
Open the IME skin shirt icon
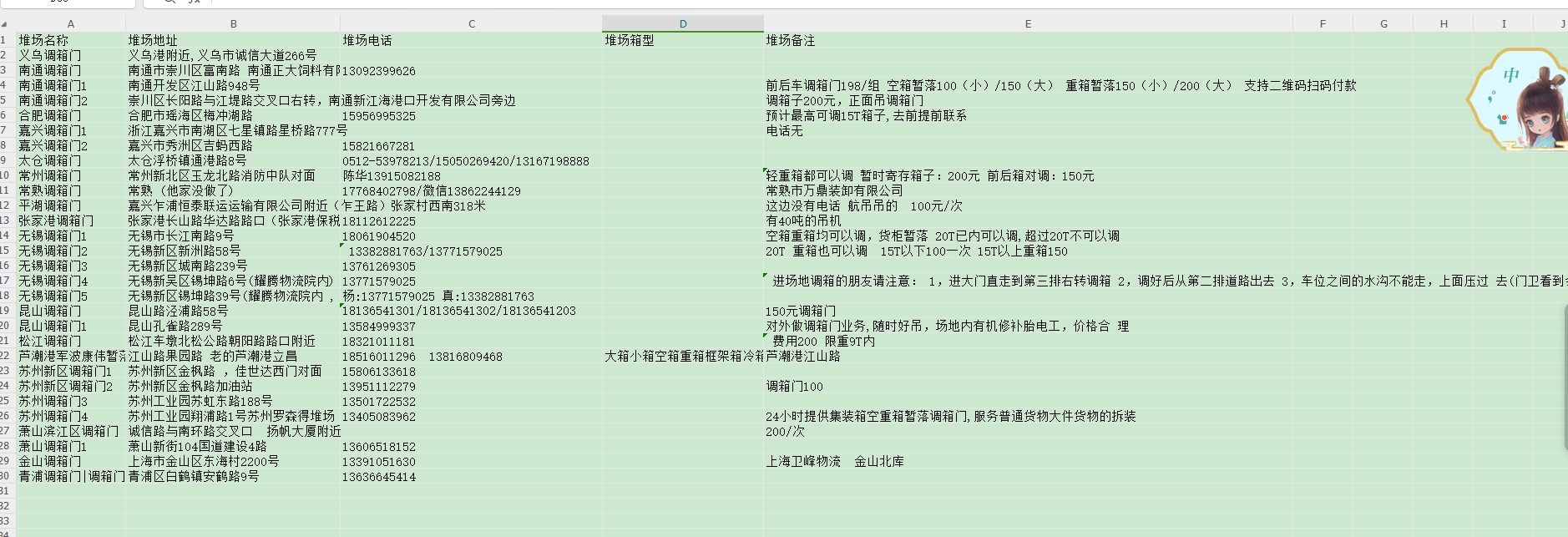[x=1504, y=119]
